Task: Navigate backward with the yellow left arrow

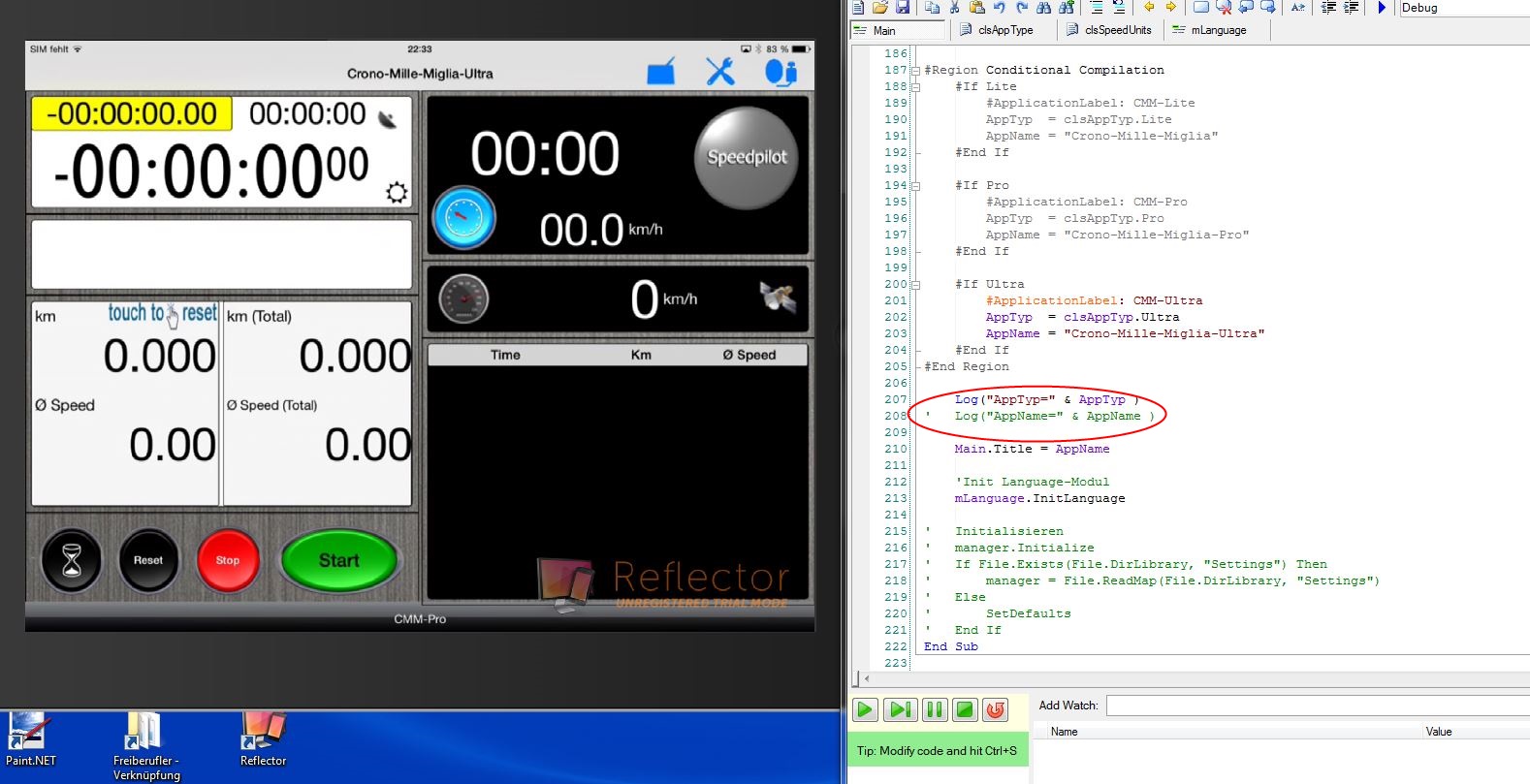Action: (x=1149, y=7)
